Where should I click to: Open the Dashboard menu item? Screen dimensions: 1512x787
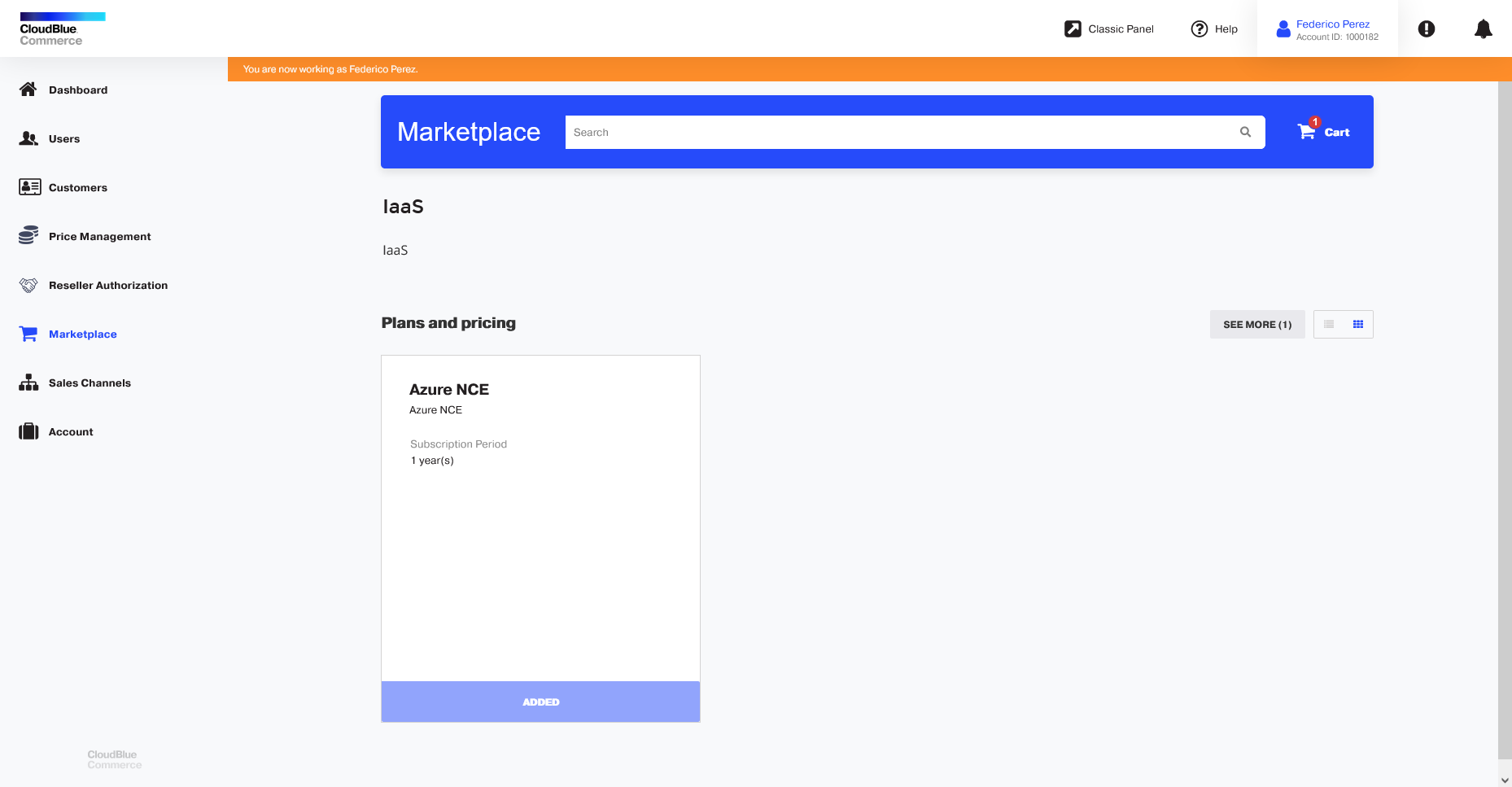pos(78,90)
